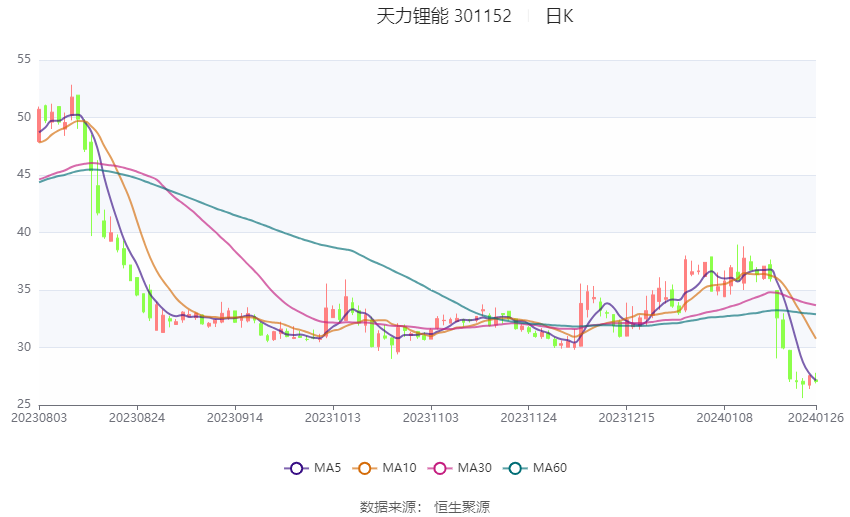Click the 55 price axis label

click(24, 59)
